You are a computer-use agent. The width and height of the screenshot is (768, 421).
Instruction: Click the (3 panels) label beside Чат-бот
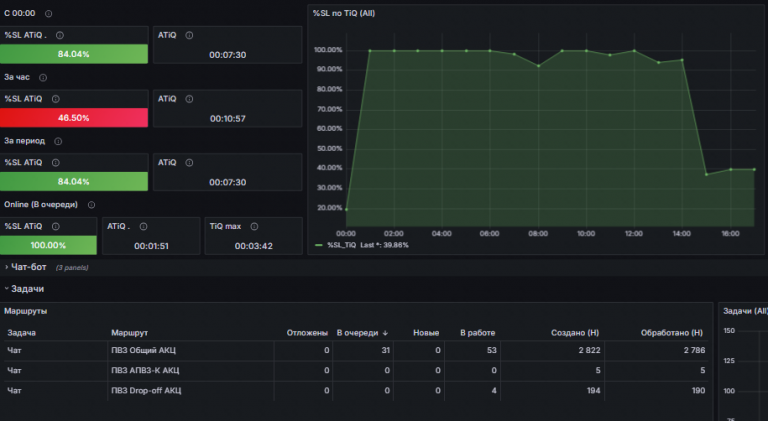click(72, 268)
